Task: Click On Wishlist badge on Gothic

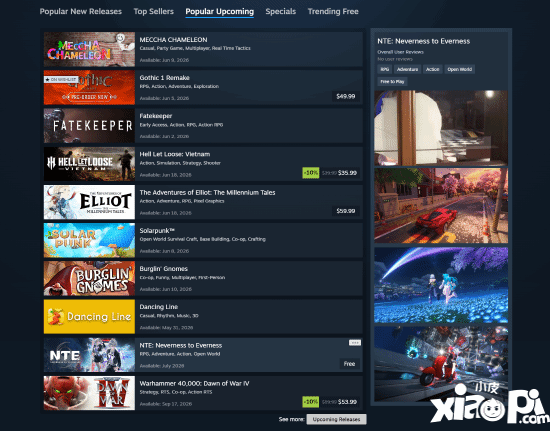Action: (61, 80)
